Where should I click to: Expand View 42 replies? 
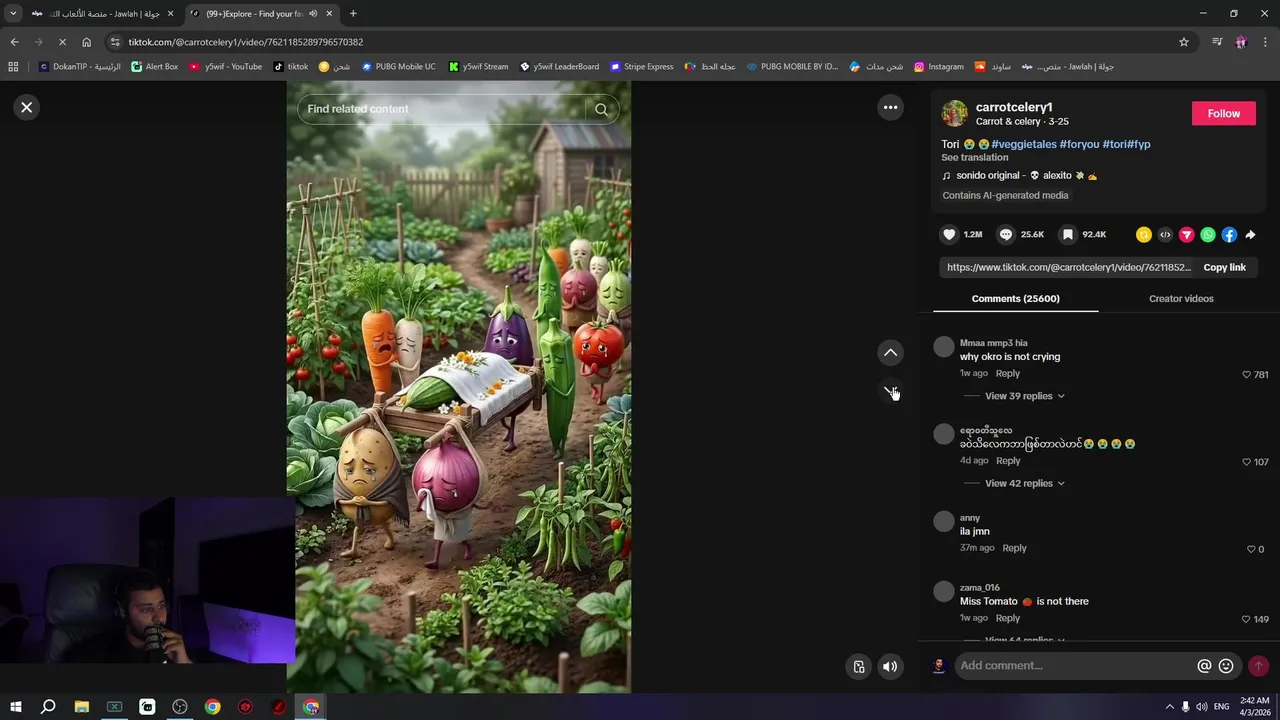point(1024,483)
